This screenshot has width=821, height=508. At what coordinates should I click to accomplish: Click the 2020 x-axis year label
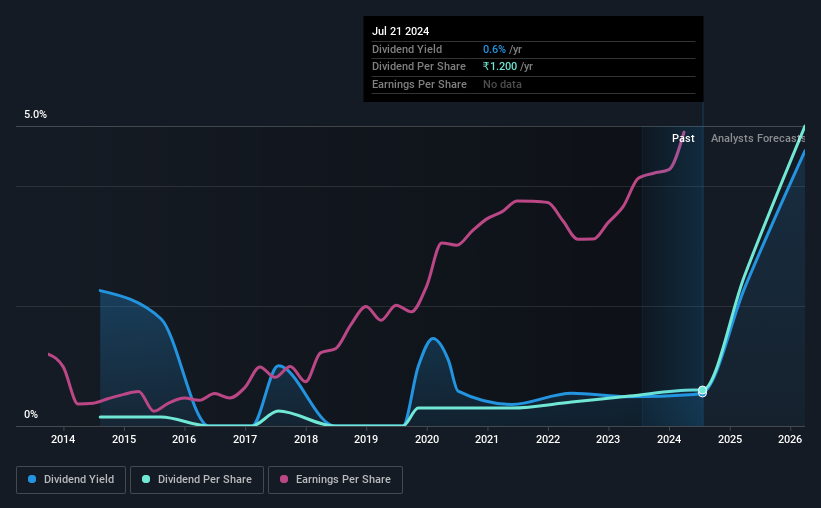[427, 439]
